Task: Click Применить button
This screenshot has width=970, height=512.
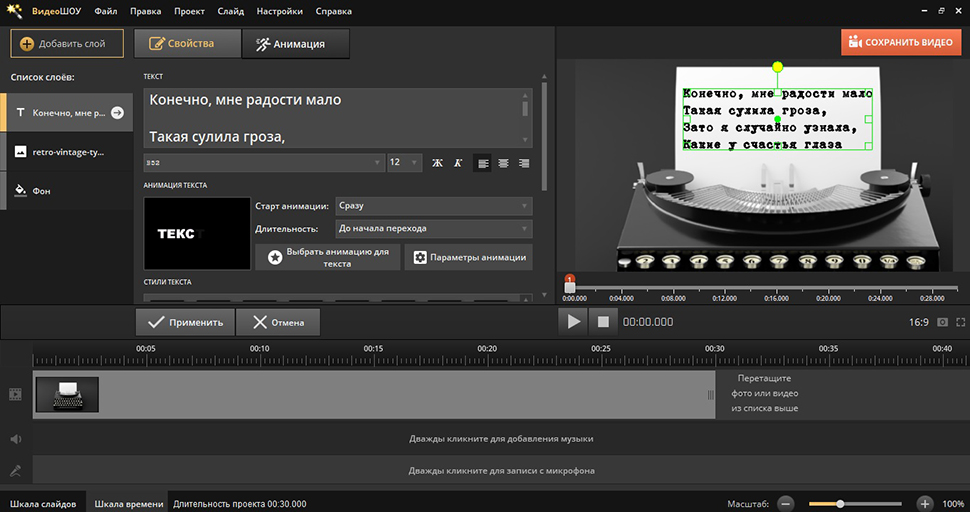Action: click(185, 322)
